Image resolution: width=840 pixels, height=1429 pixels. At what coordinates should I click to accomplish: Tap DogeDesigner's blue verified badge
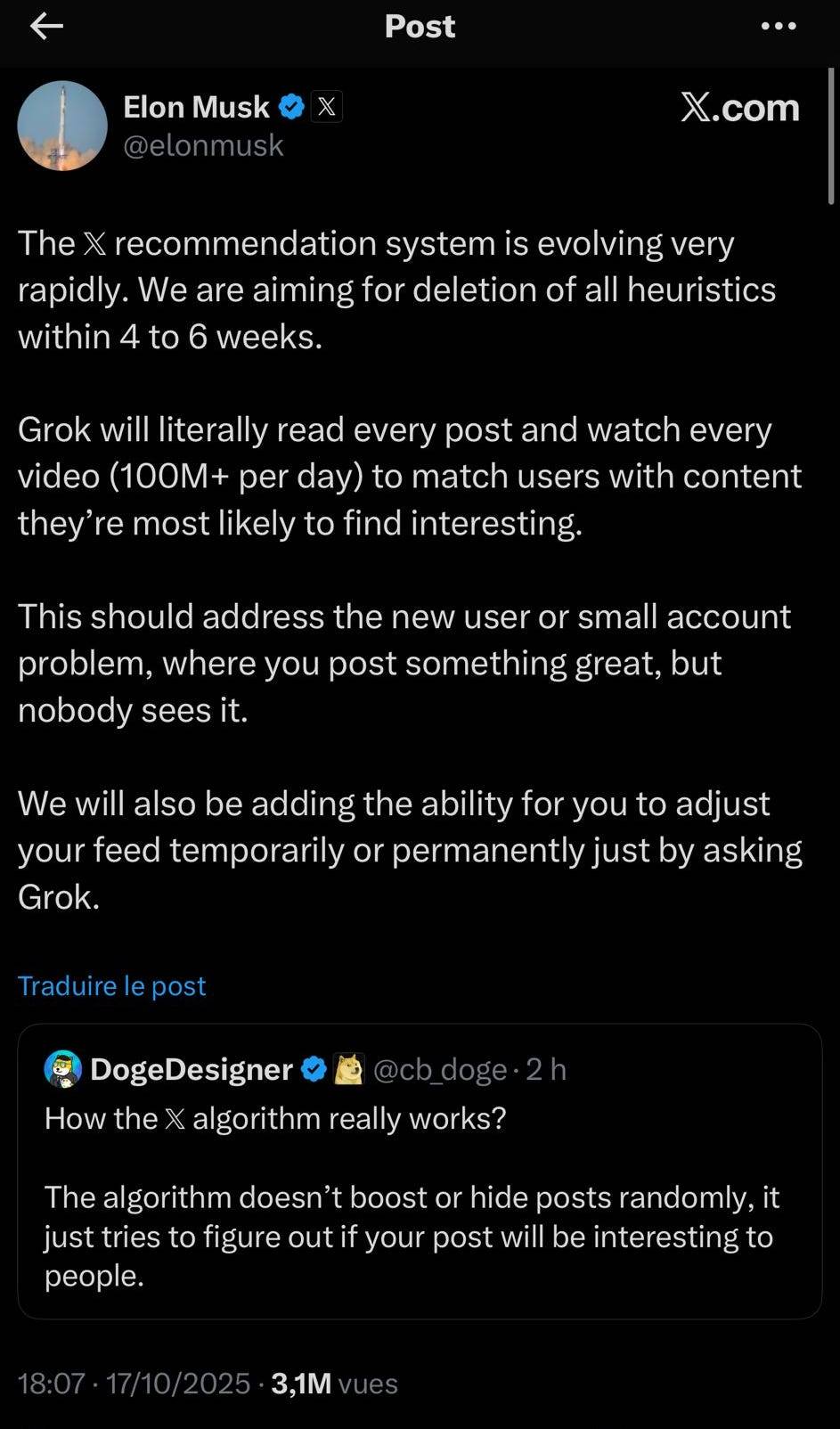coord(314,1069)
